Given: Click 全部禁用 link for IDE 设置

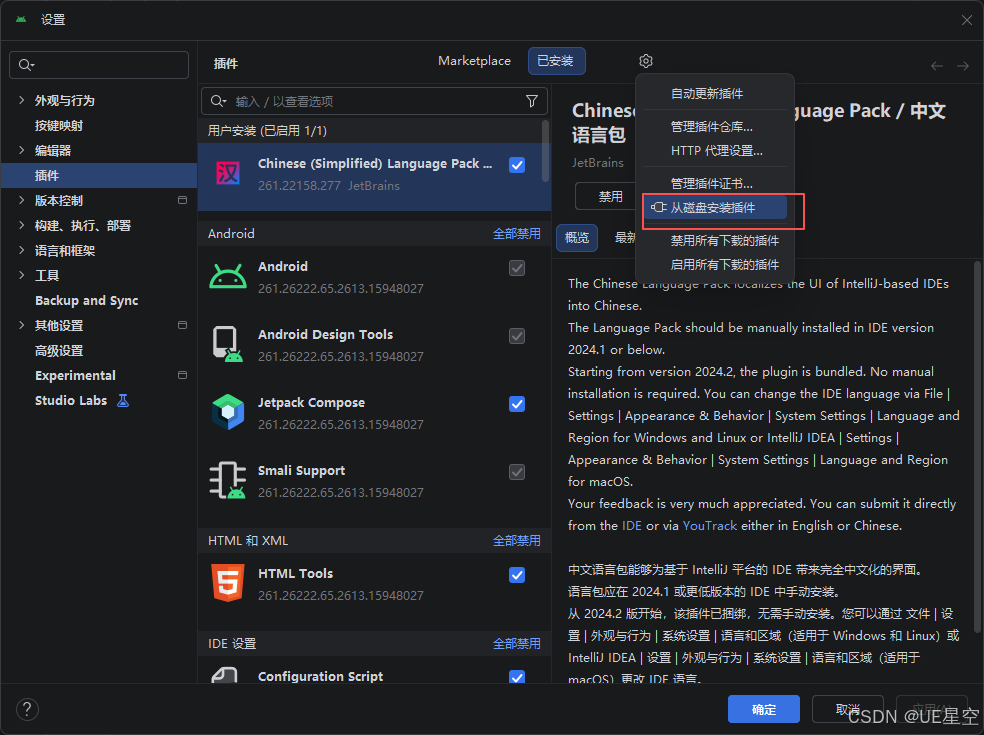Looking at the screenshot, I should (x=516, y=643).
